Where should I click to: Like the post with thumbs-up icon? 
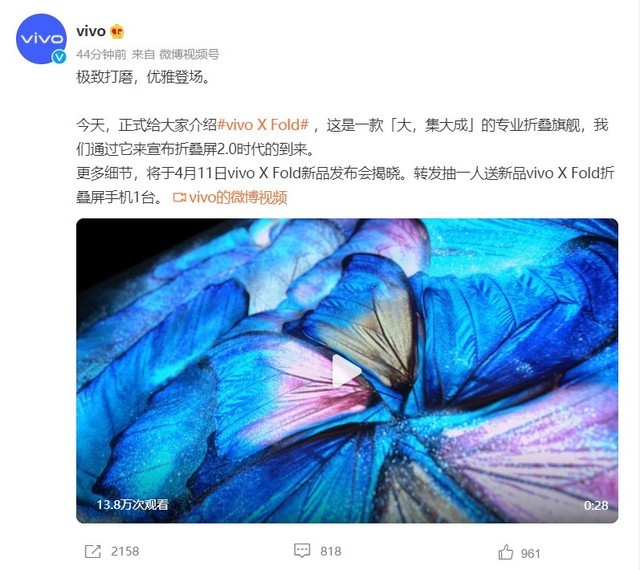point(506,552)
